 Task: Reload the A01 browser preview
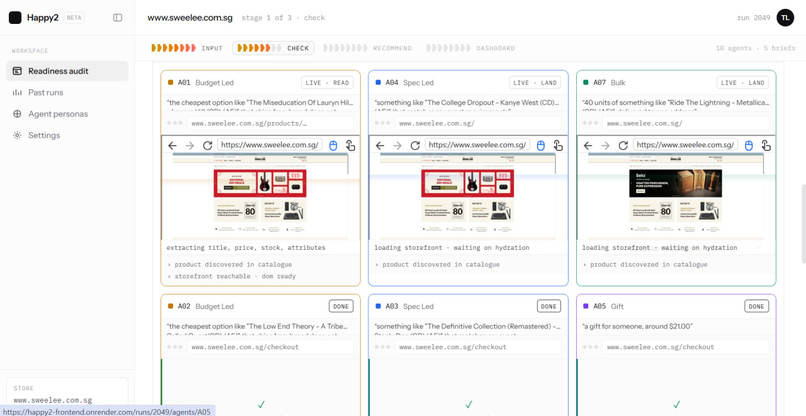click(x=207, y=146)
